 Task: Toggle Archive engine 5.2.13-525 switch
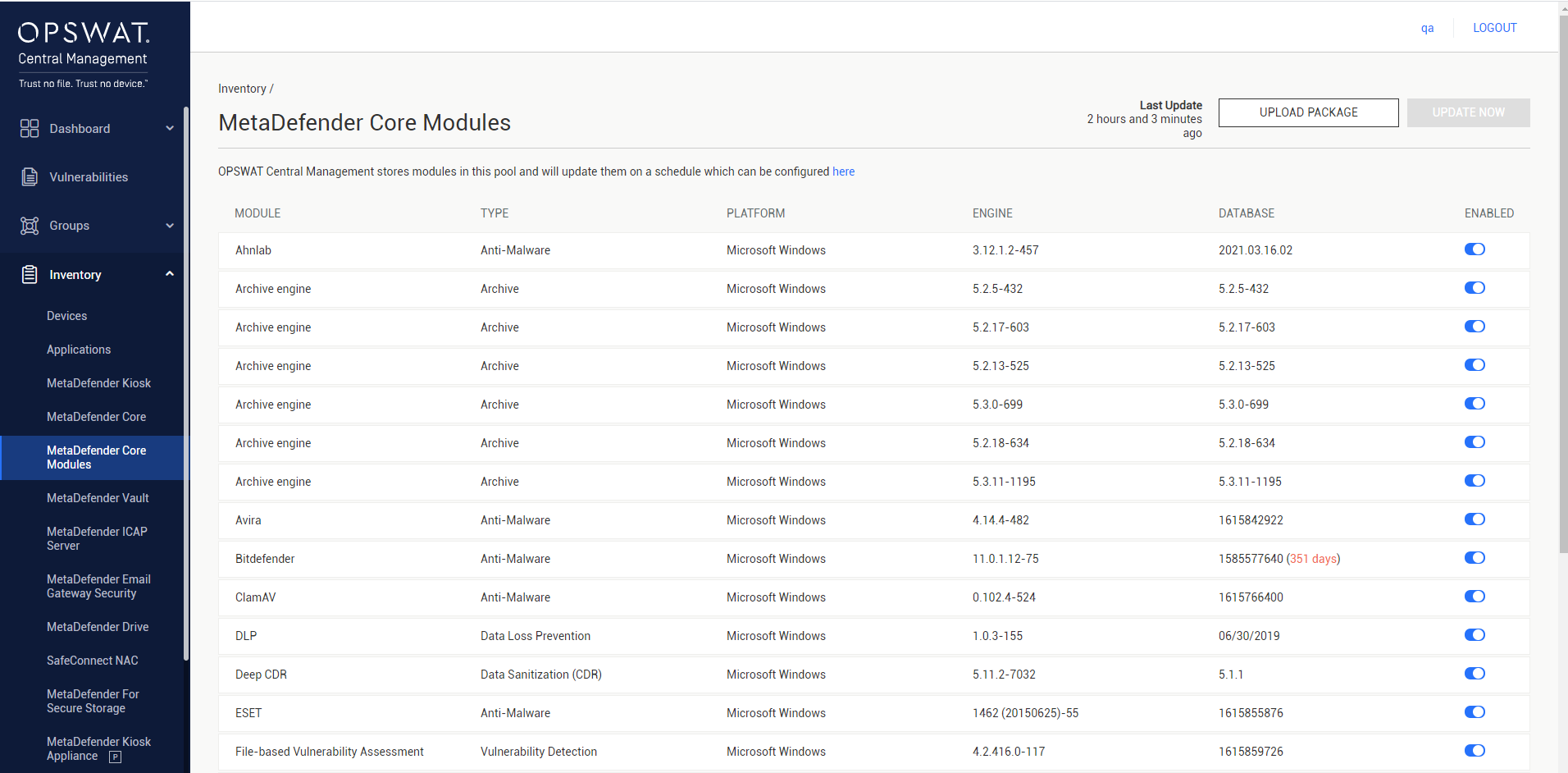pos(1475,365)
